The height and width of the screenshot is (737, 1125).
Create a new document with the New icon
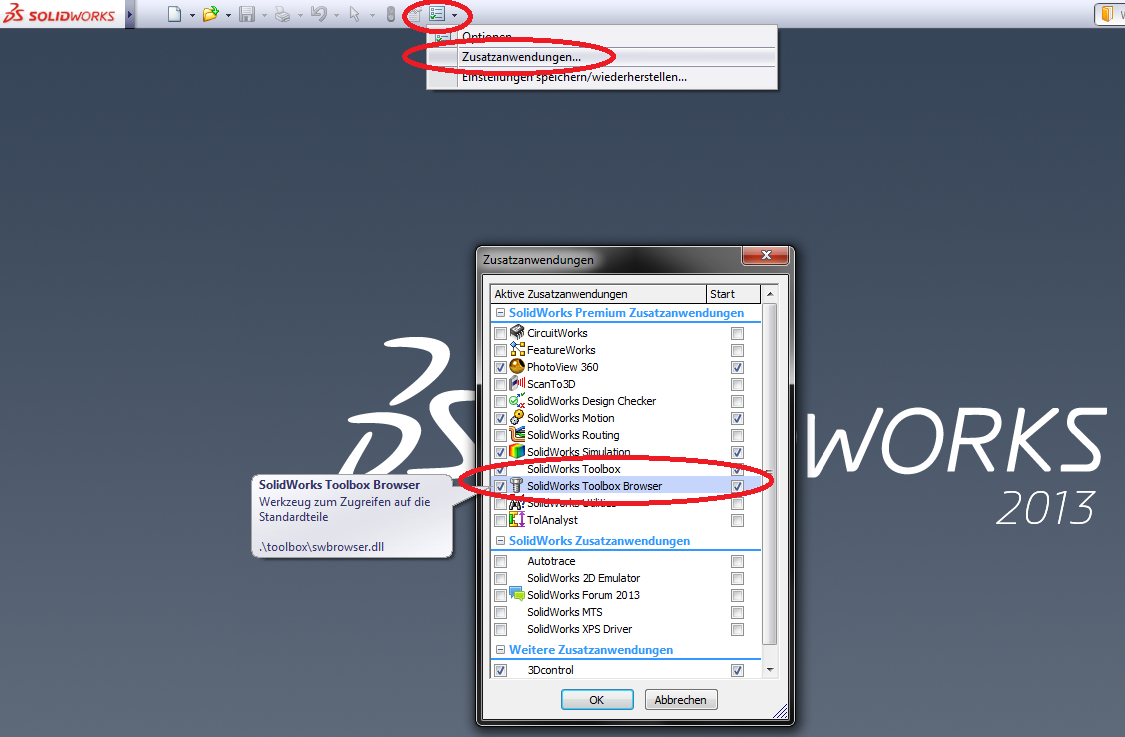pyautogui.click(x=174, y=14)
